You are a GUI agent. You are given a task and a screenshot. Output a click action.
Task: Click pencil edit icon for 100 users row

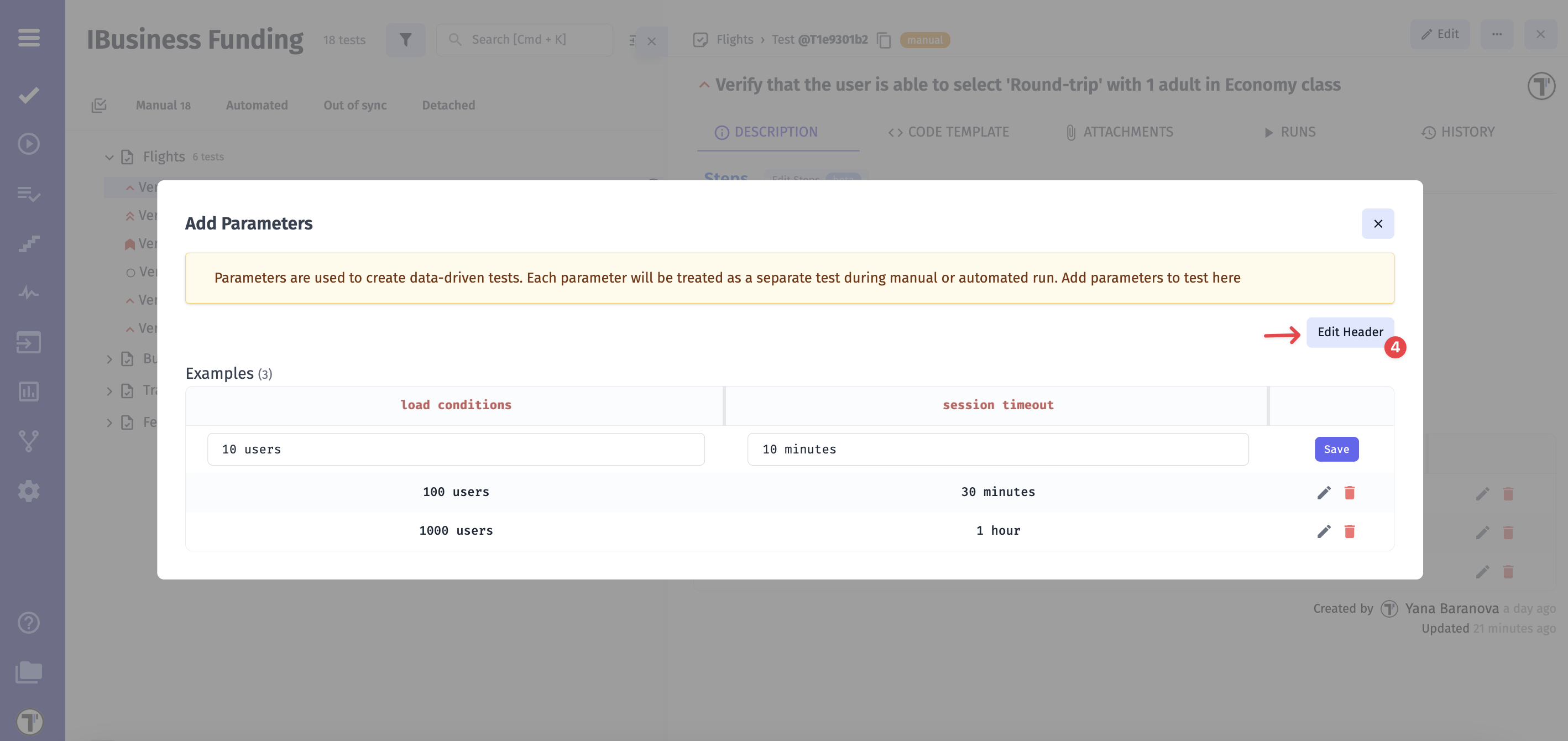tap(1323, 492)
